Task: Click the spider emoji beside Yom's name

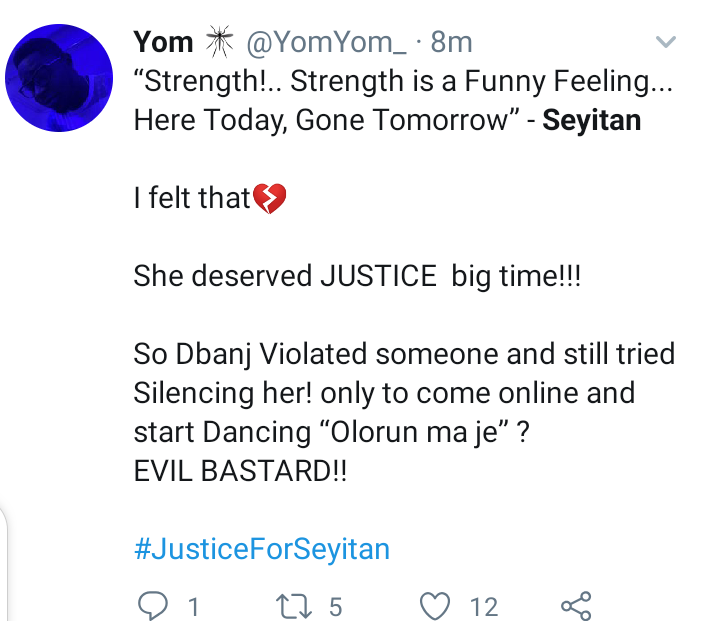Action: 217,42
